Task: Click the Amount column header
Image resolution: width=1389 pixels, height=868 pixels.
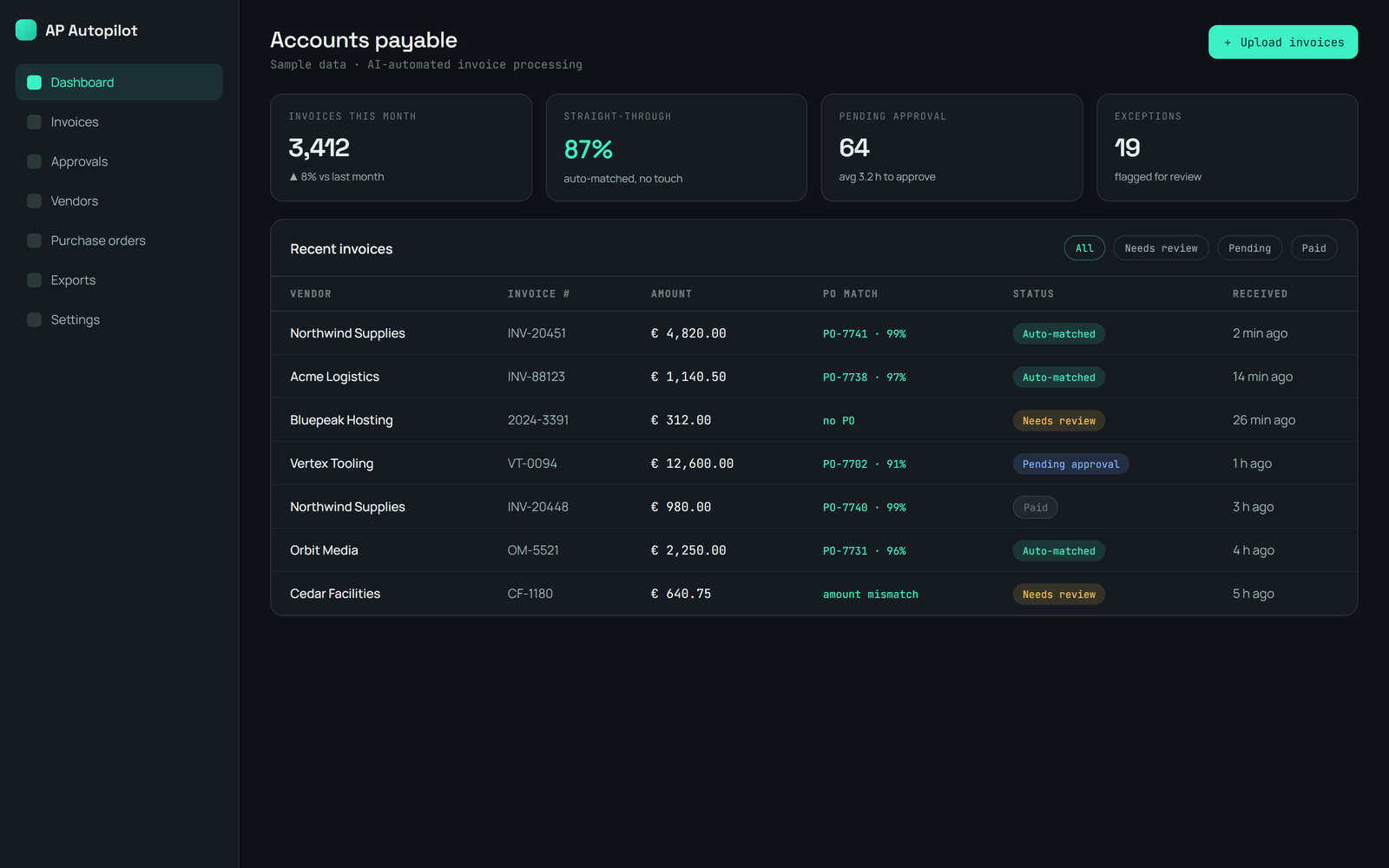Action: coord(671,294)
